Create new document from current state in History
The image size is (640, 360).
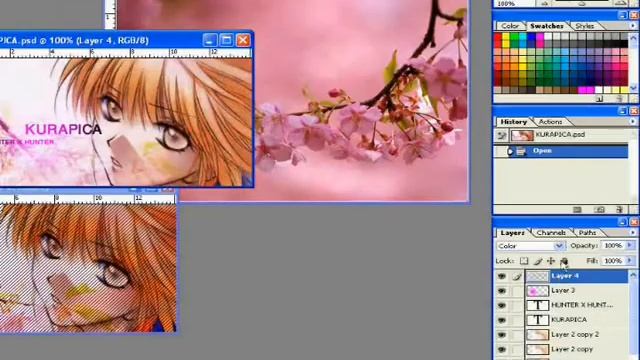click(577, 210)
